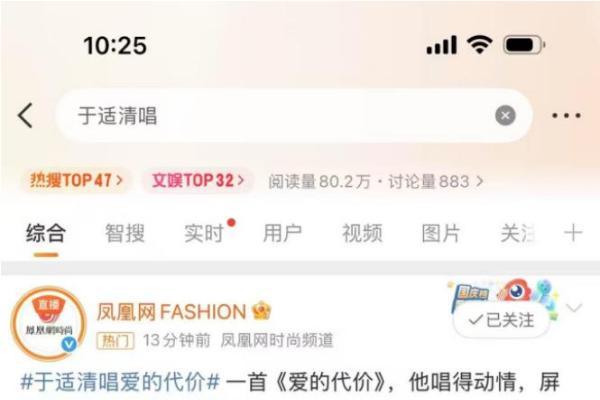Tap the Wi-Fi status bar icon

point(479,44)
